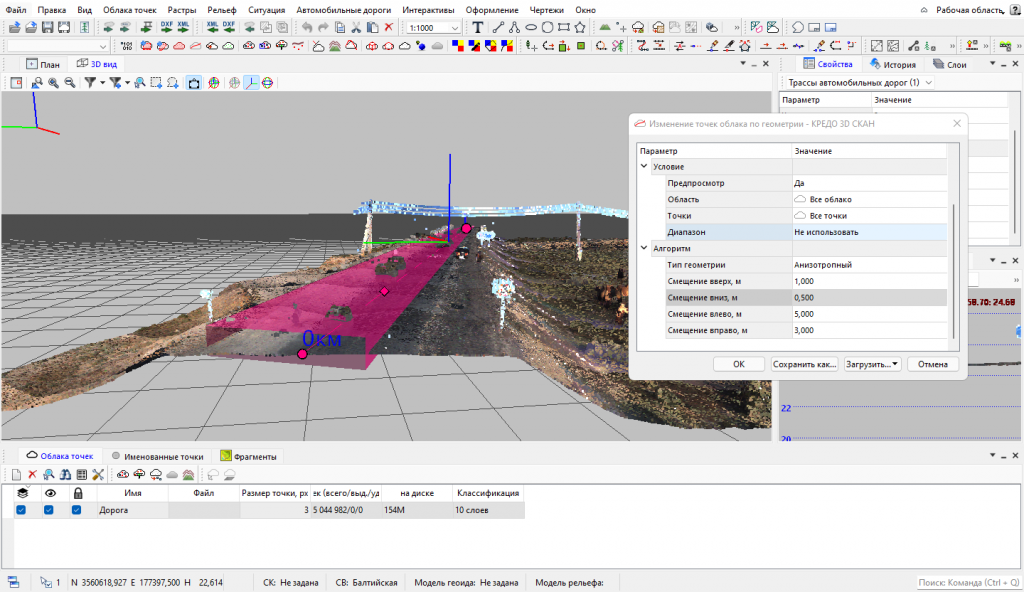
Task: Click the red X delete icon in Облака точек panel
Action: click(x=31, y=473)
